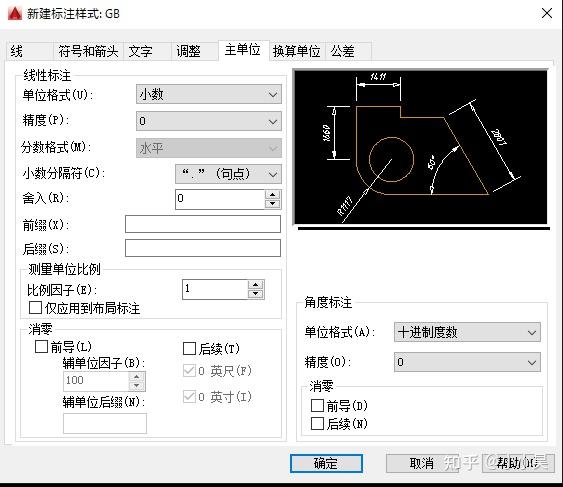The image size is (563, 487).
Task: Open the 小数分隔符(C) dropdown
Action: (x=228, y=174)
